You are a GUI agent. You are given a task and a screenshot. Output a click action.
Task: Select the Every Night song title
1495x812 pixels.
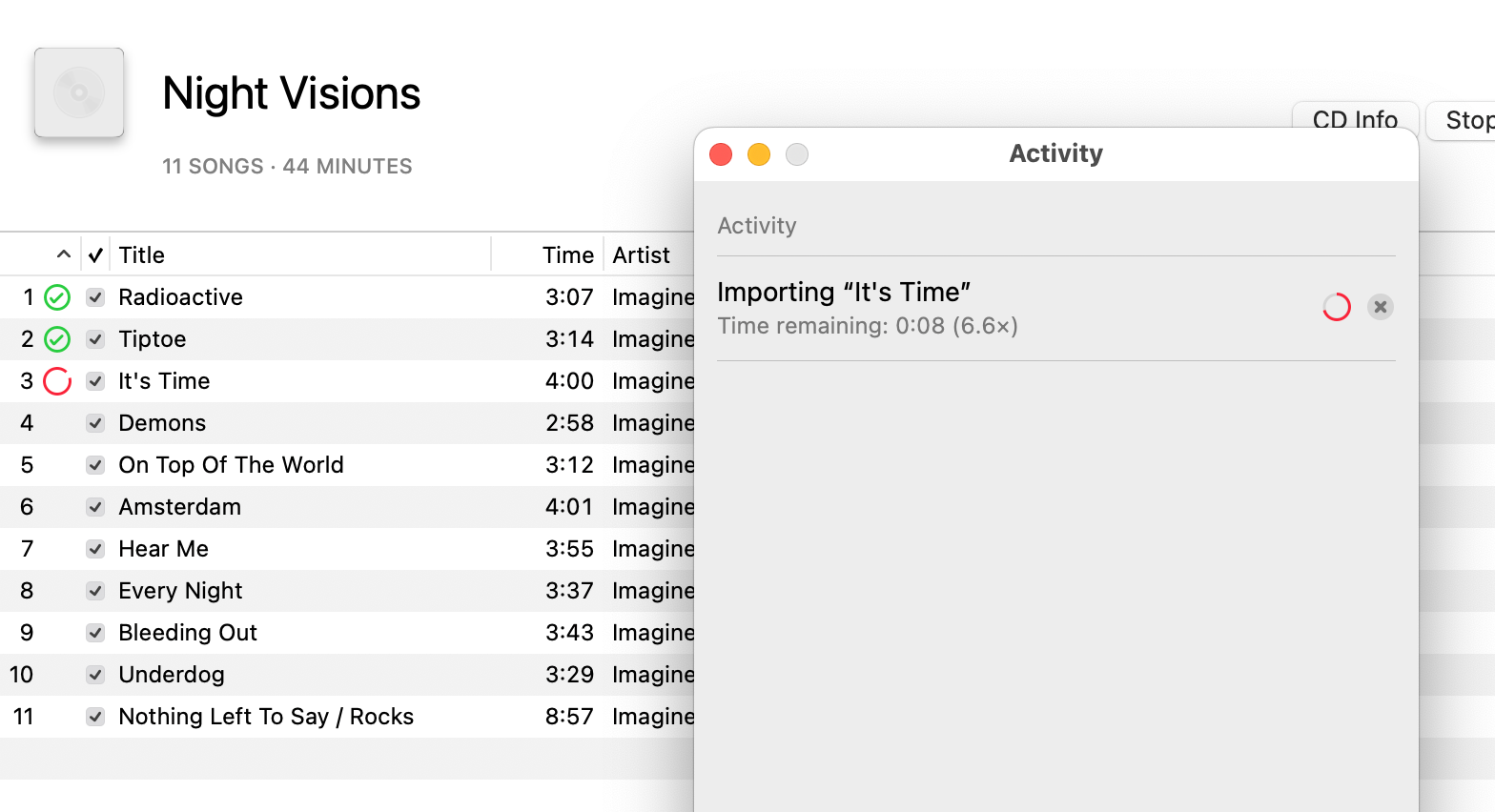click(x=180, y=591)
